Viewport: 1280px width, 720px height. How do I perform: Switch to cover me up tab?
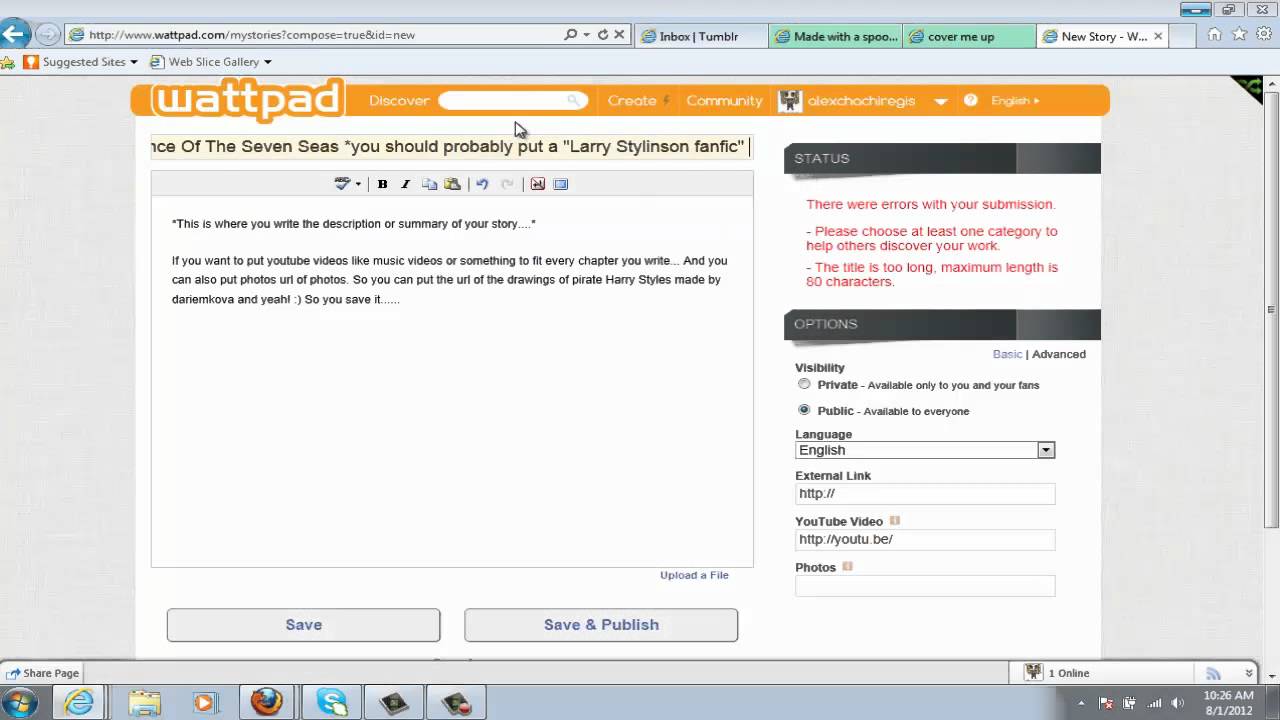[x=970, y=36]
